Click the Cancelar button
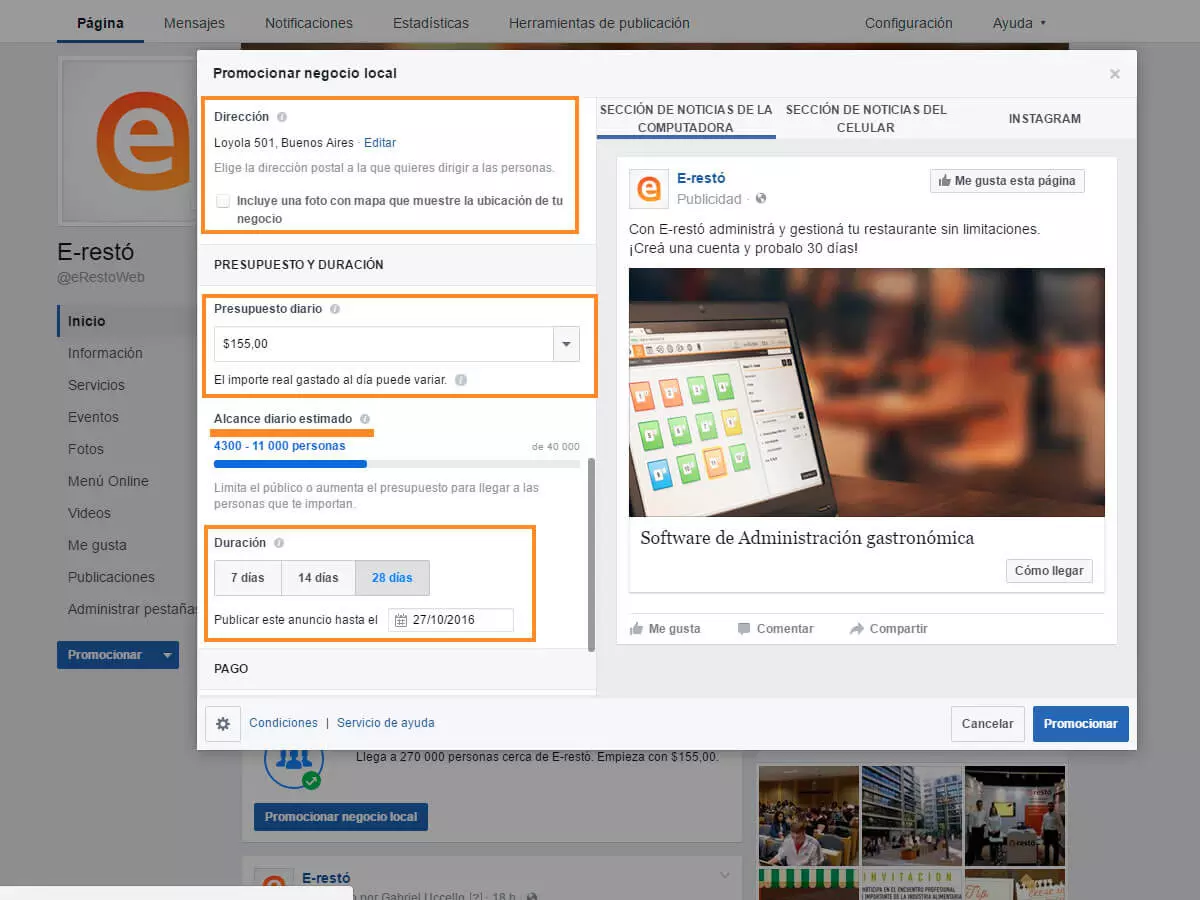1200x900 pixels. click(x=988, y=724)
